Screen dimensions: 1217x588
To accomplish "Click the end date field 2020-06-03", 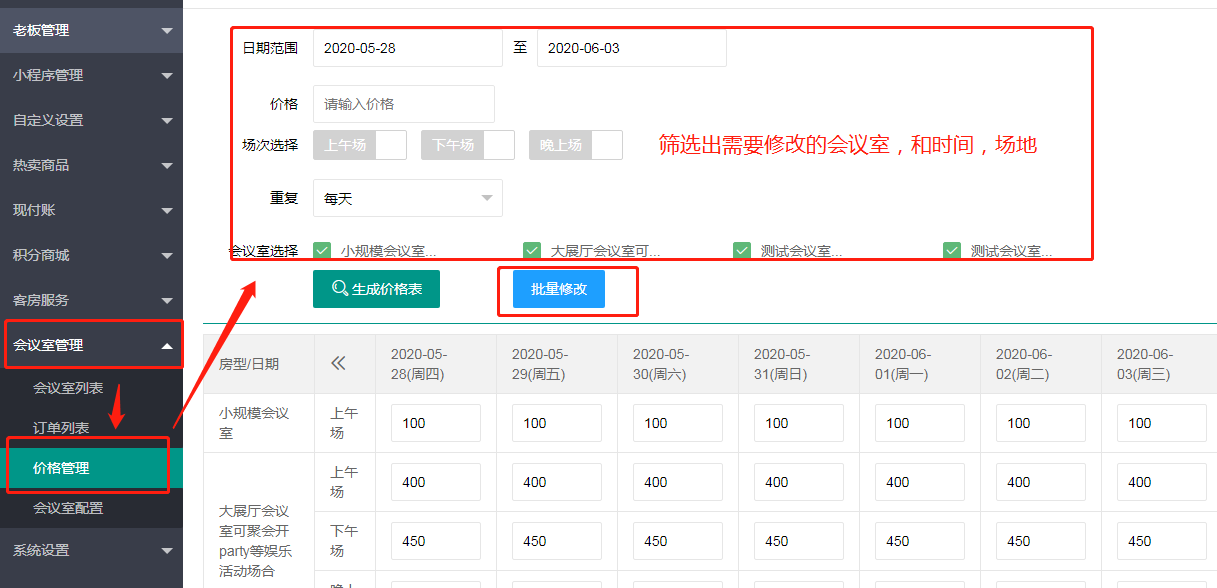I will [x=631, y=48].
